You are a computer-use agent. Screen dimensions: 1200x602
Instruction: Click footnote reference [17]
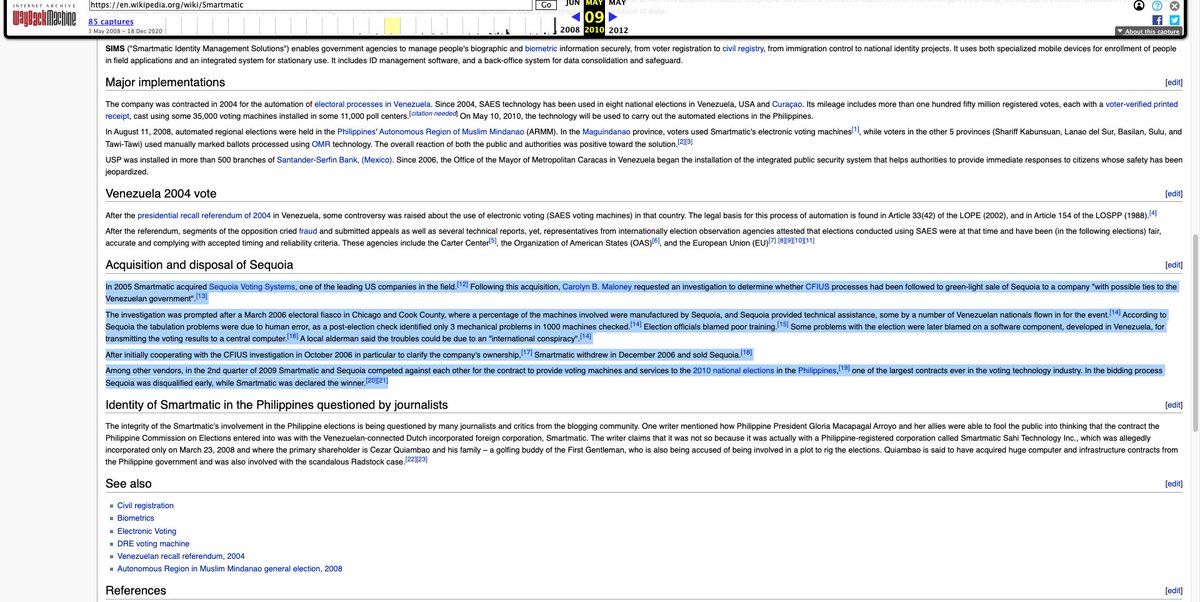pyautogui.click(x=526, y=351)
